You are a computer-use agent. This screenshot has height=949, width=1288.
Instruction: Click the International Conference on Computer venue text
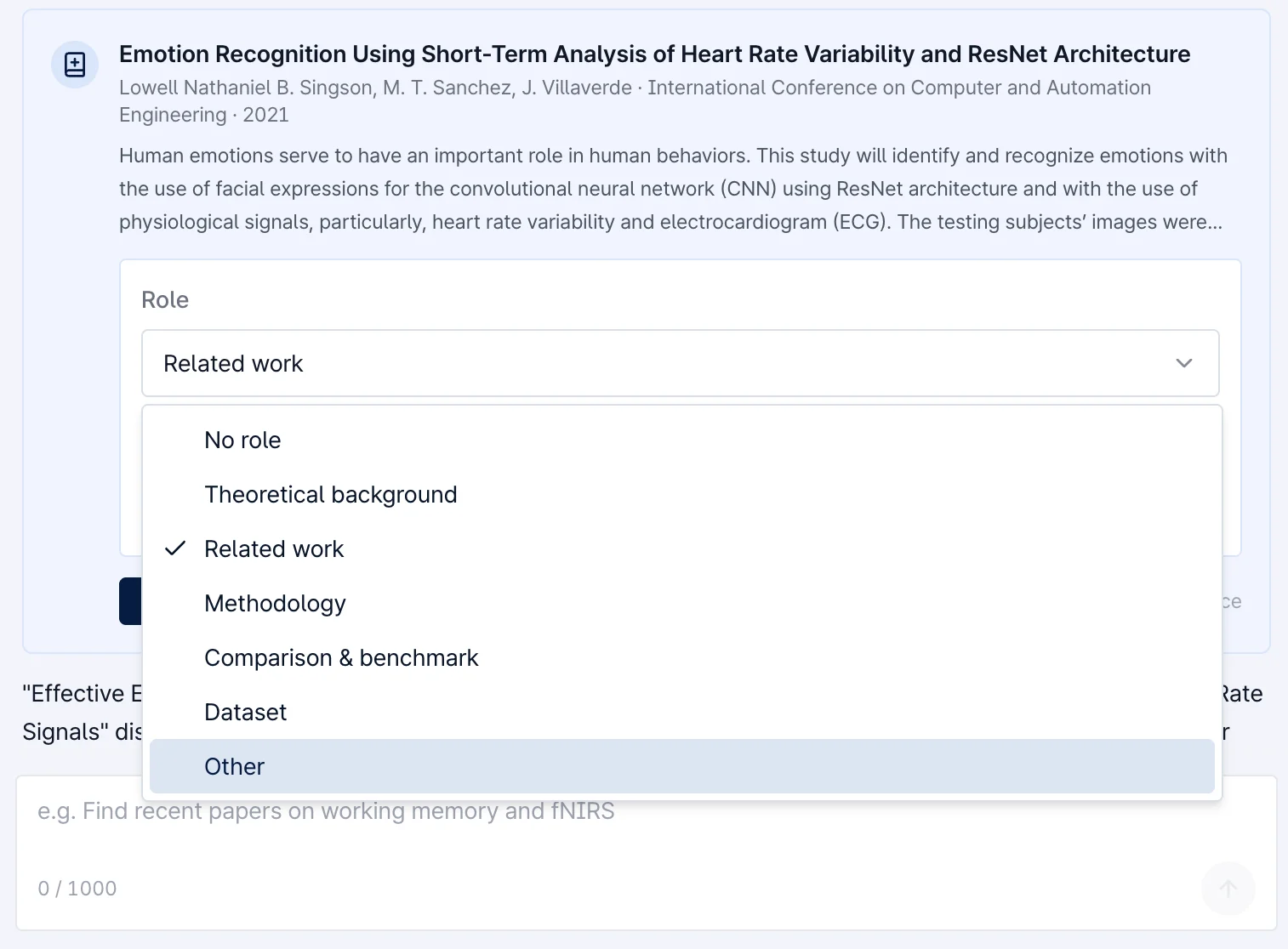tap(899, 88)
